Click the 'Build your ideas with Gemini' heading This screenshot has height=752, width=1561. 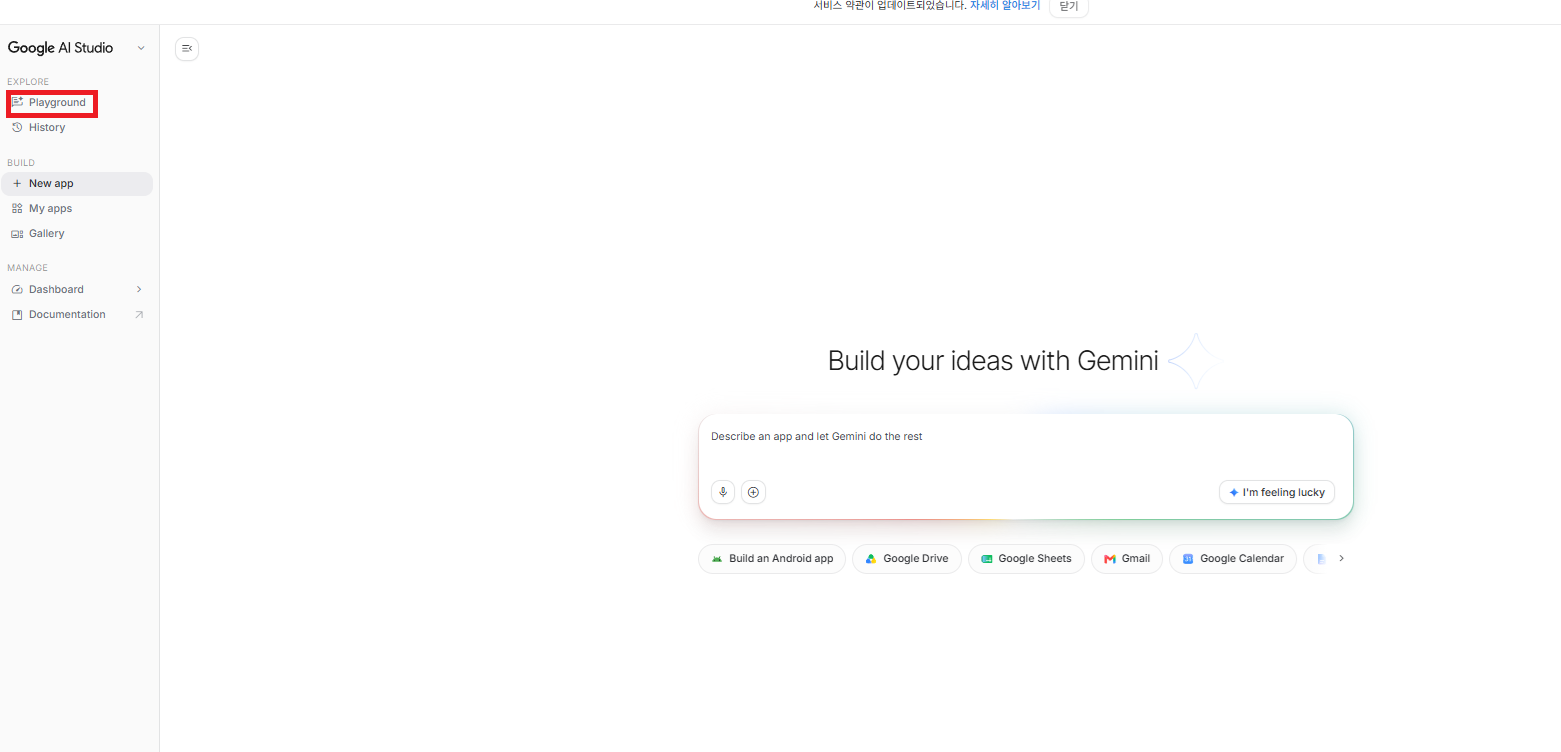pos(993,361)
